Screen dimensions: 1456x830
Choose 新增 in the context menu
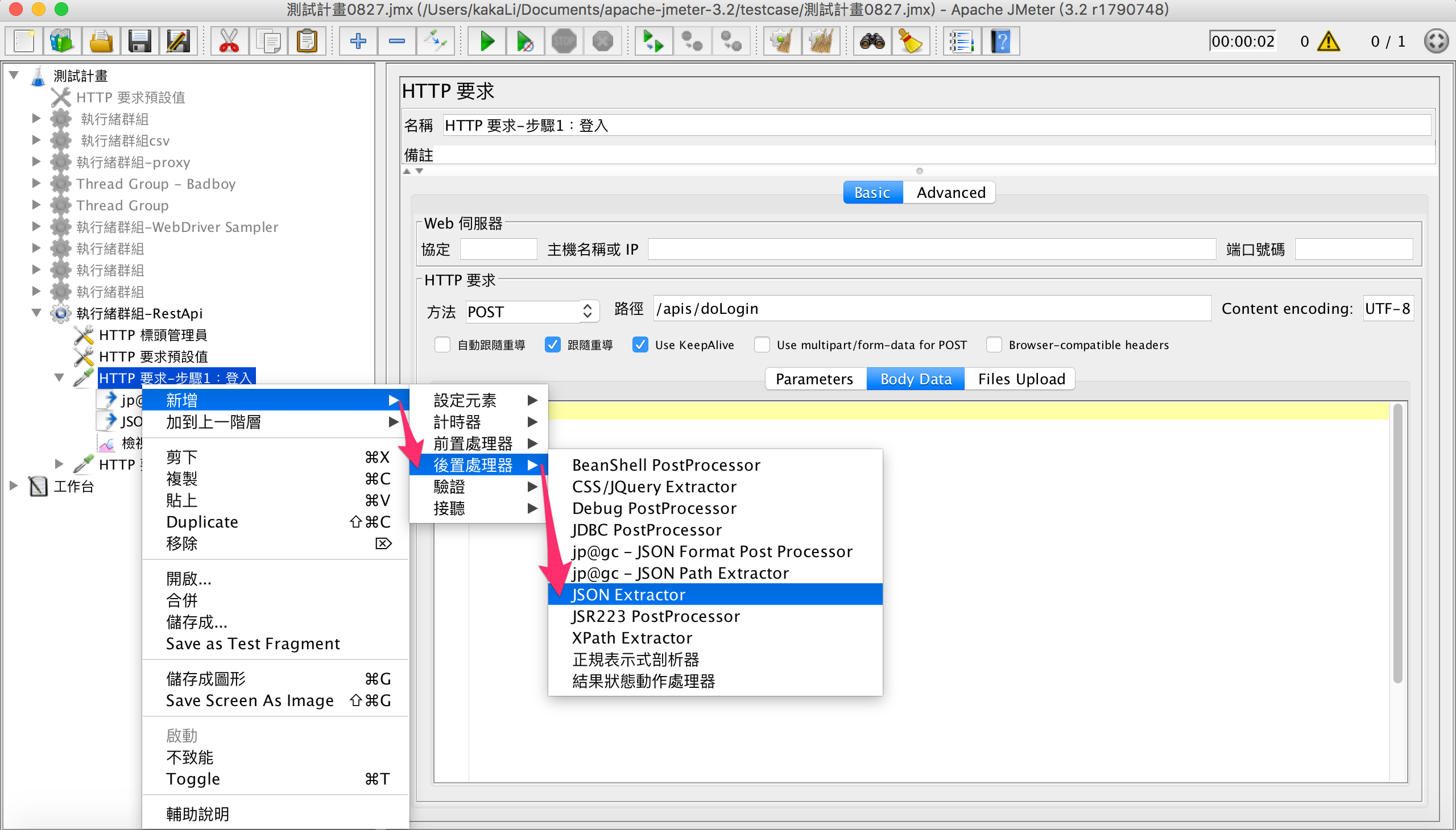click(275, 400)
